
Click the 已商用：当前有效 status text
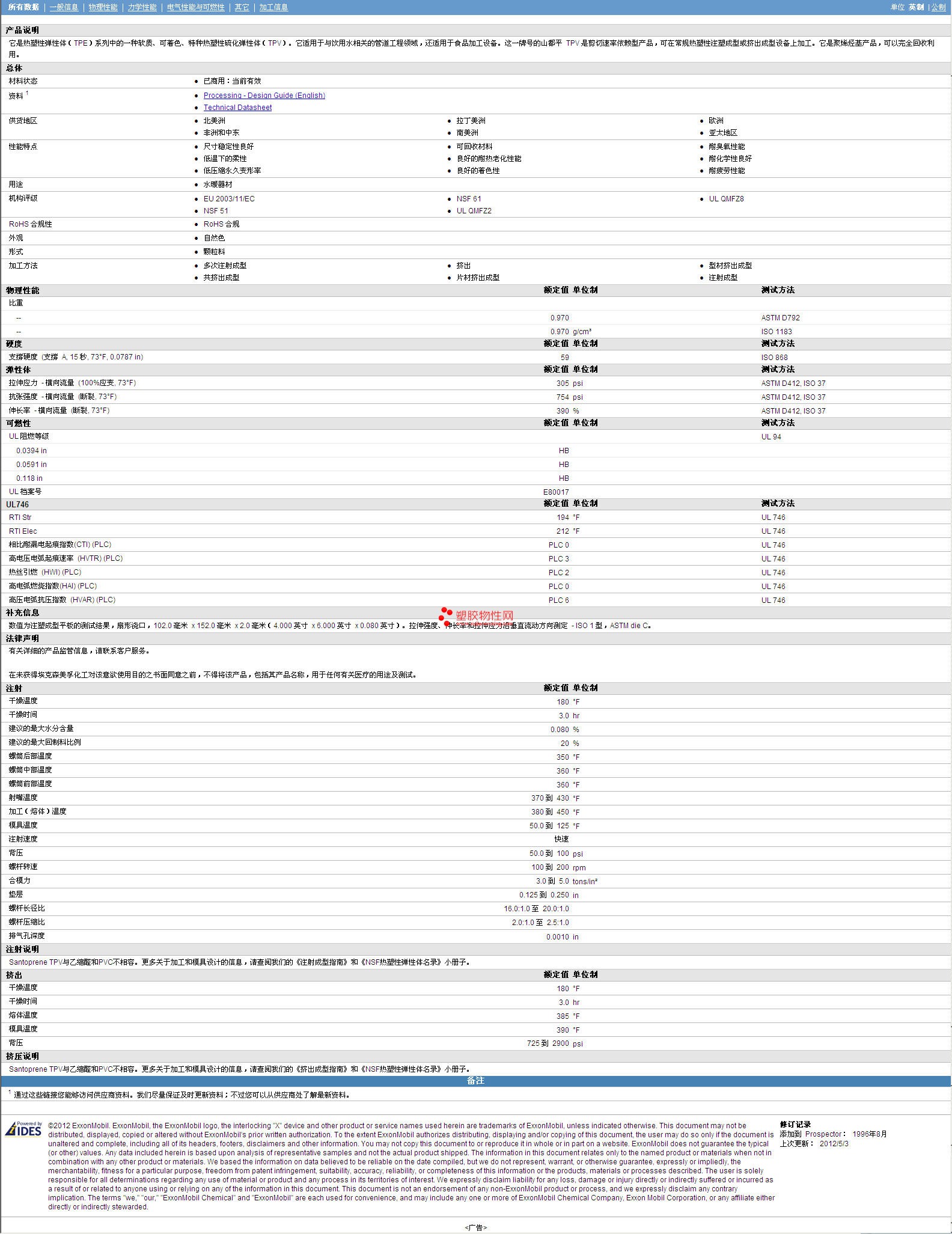(232, 81)
